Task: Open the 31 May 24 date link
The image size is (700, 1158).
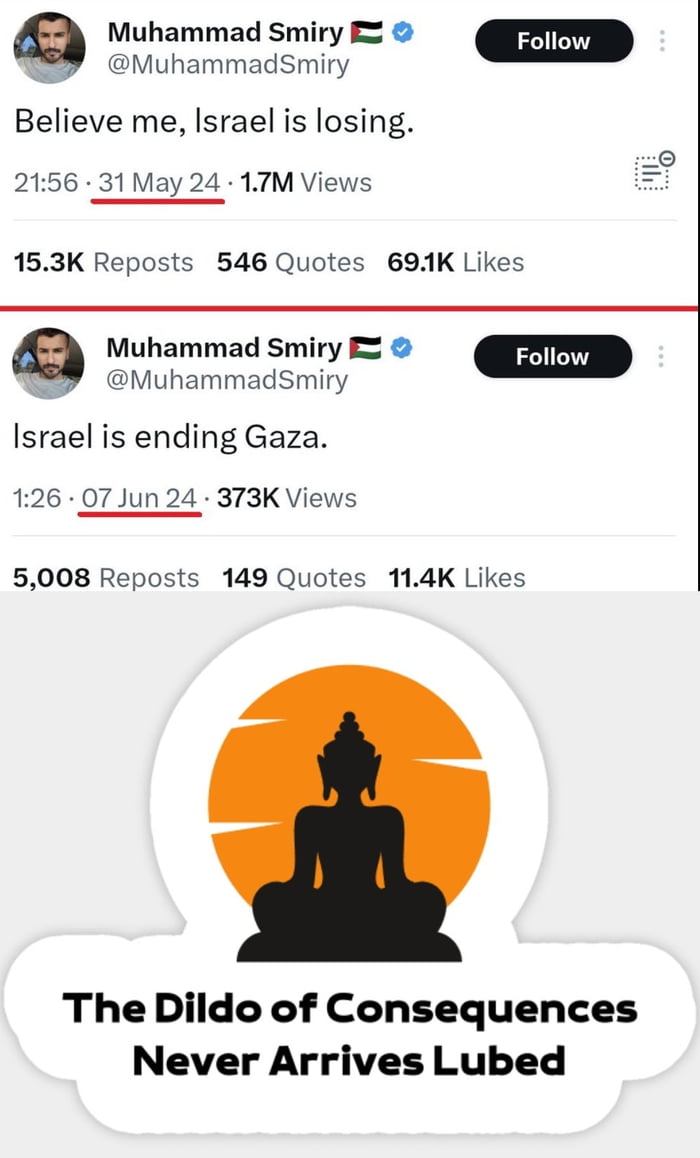Action: [160, 183]
